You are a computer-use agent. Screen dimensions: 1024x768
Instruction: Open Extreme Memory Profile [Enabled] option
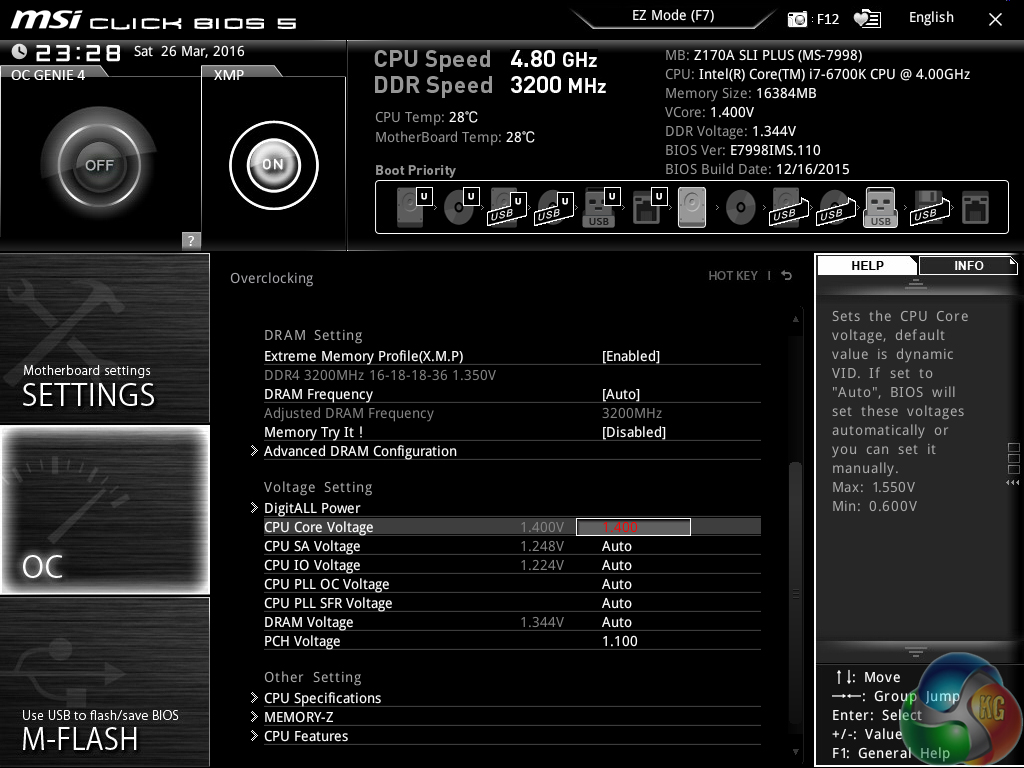[631, 357]
